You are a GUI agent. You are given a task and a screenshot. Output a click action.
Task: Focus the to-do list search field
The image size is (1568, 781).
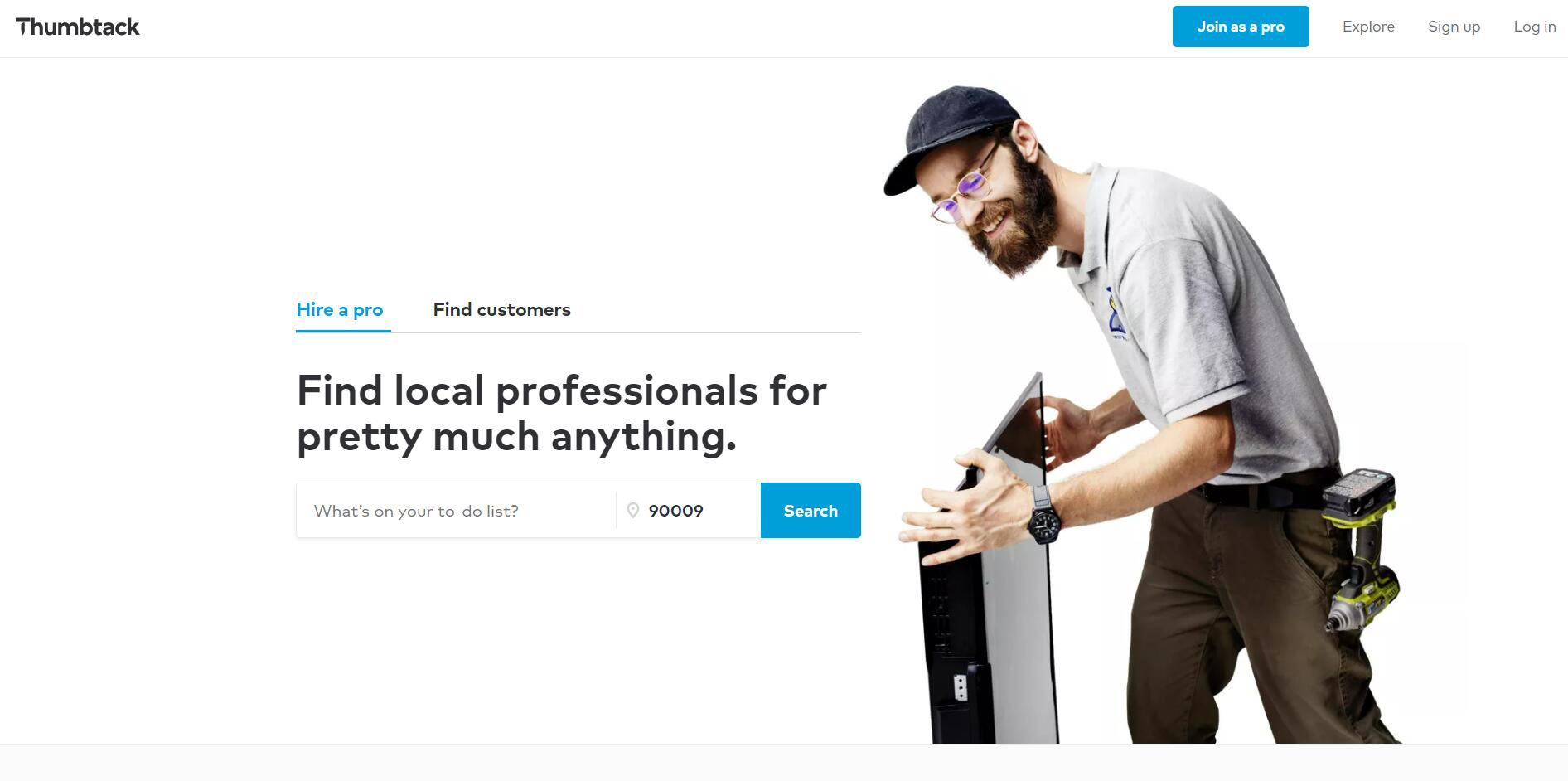coord(456,511)
